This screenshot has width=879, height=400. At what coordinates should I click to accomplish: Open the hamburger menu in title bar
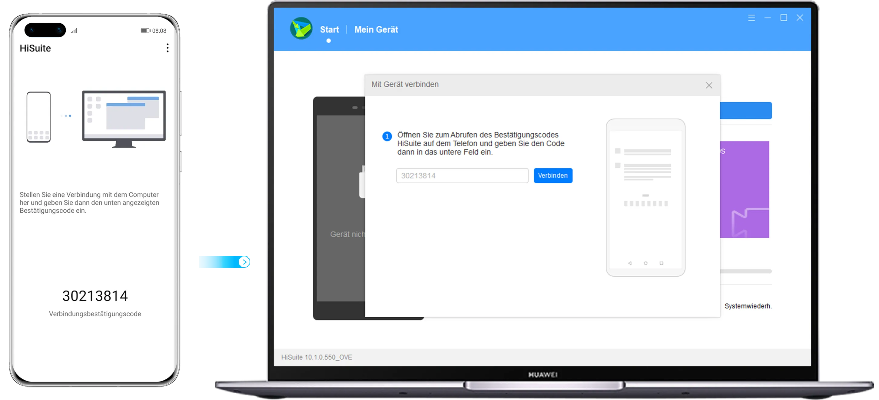[x=749, y=17]
